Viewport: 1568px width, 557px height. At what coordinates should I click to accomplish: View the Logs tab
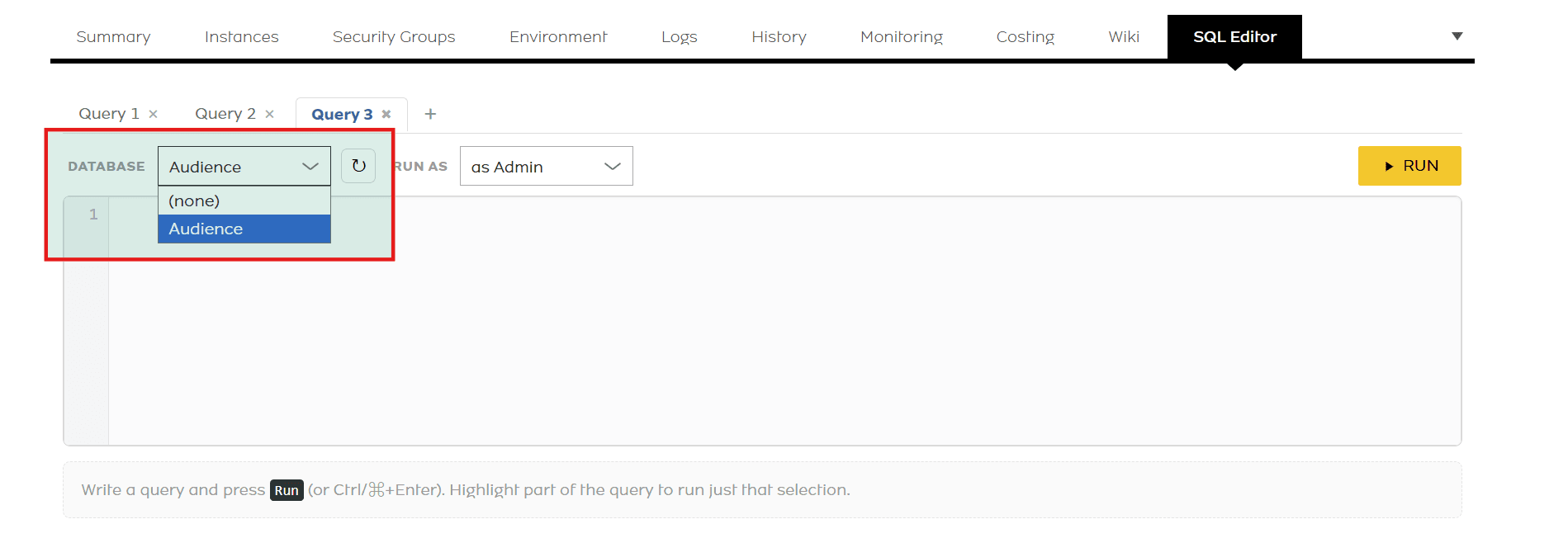pos(680,36)
